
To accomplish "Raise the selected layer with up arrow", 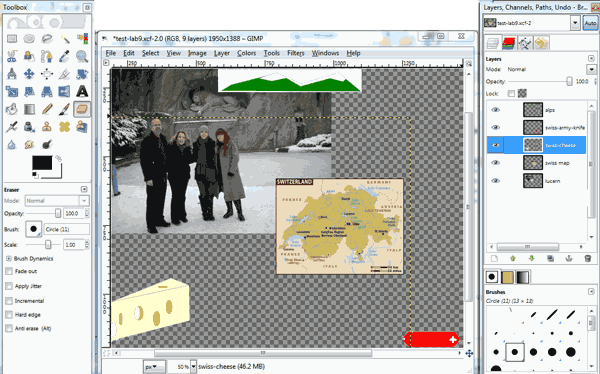I will pyautogui.click(x=513, y=259).
